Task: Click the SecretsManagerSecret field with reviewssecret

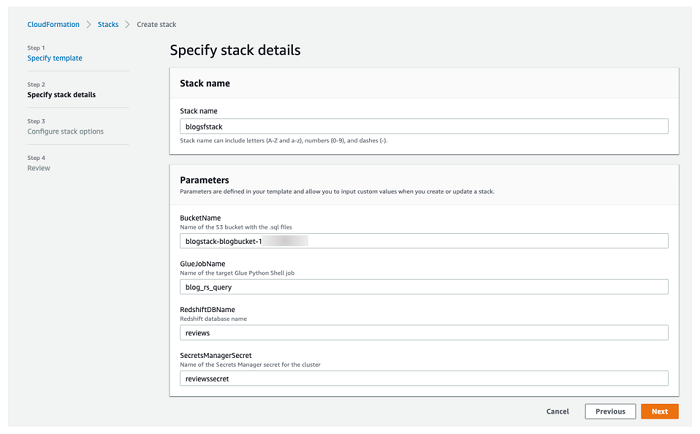Action: click(x=423, y=379)
